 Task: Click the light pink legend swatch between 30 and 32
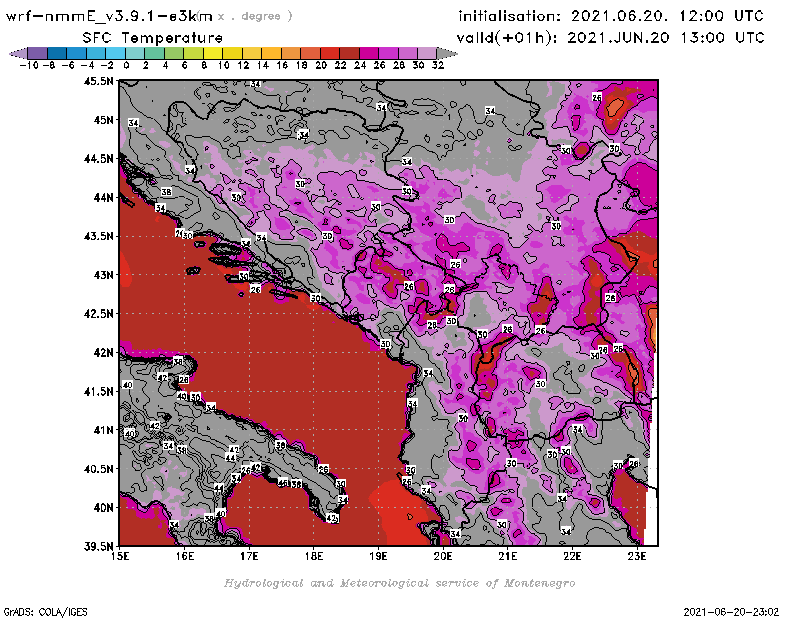(427, 53)
